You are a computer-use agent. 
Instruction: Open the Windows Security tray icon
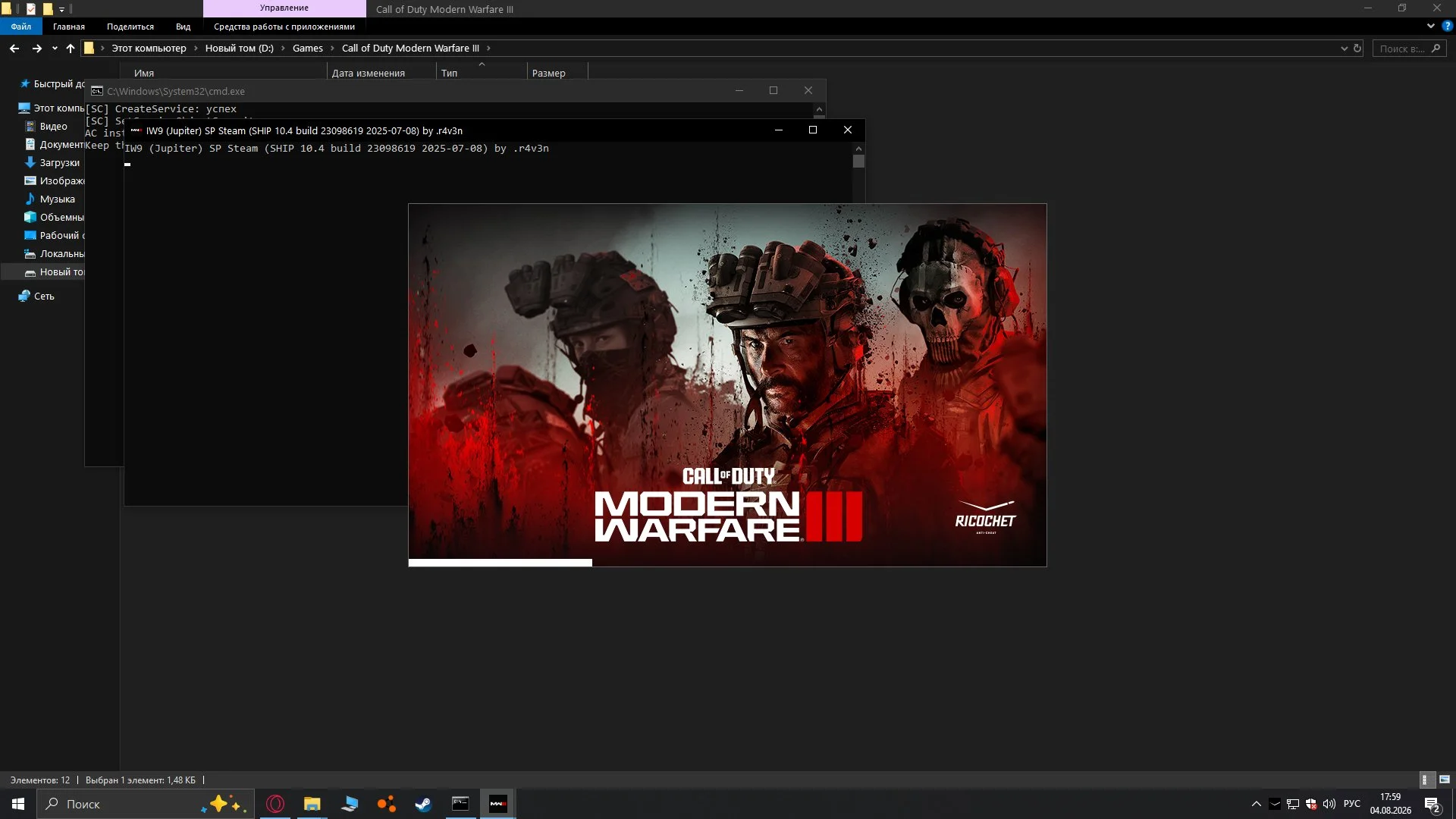tap(1311, 804)
